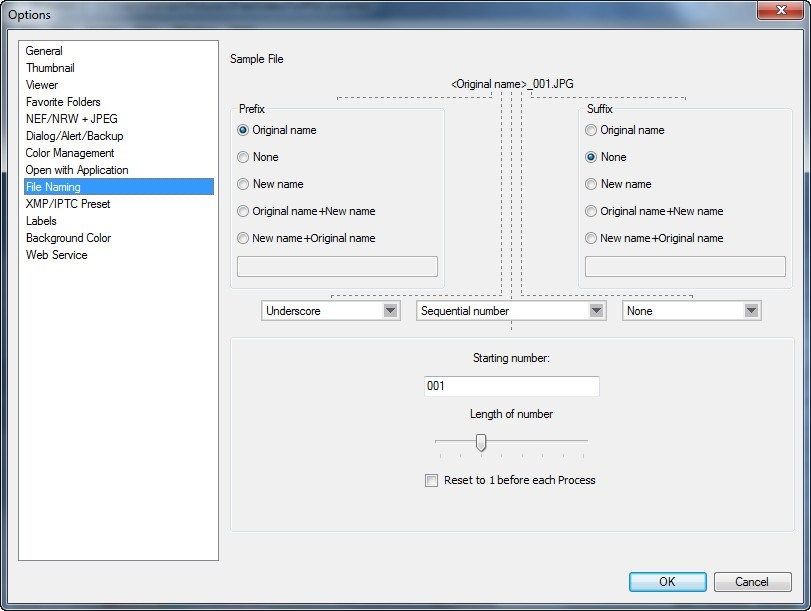Open the General options category
This screenshot has width=811, height=611.
[44, 51]
